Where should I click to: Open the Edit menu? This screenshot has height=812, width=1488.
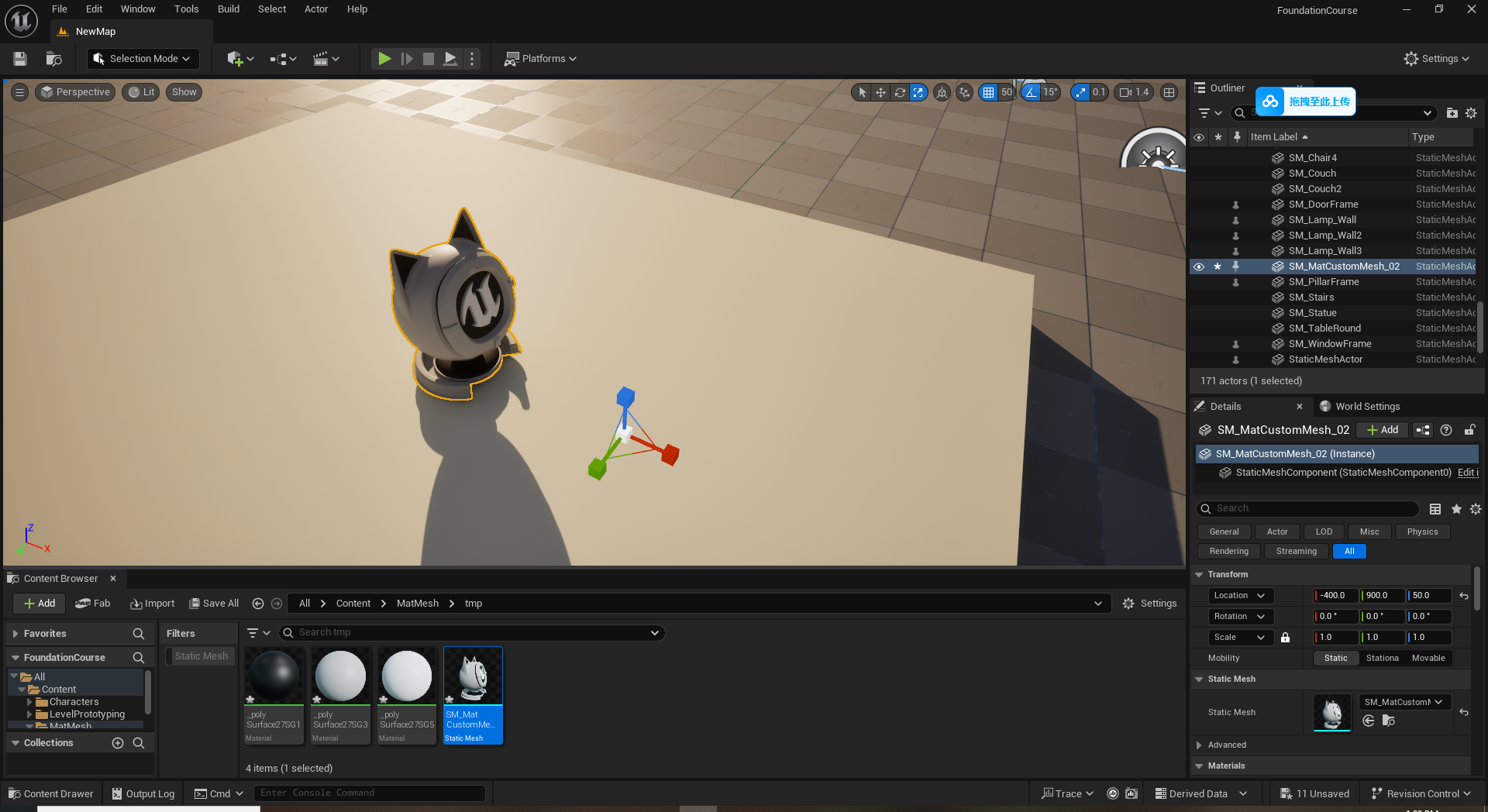point(94,9)
